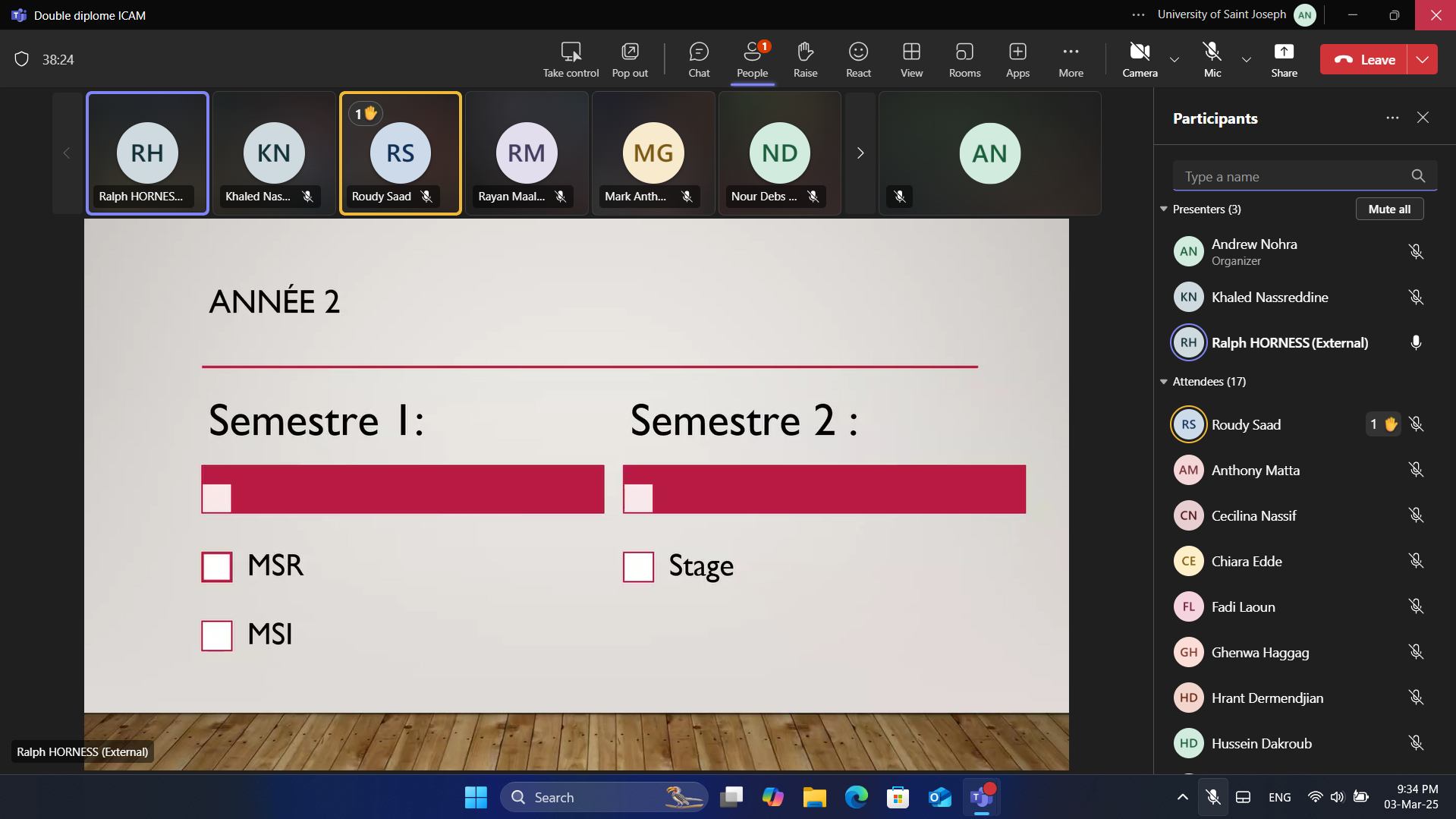Click the Share screen icon
This screenshot has height=819, width=1456.
pyautogui.click(x=1284, y=59)
